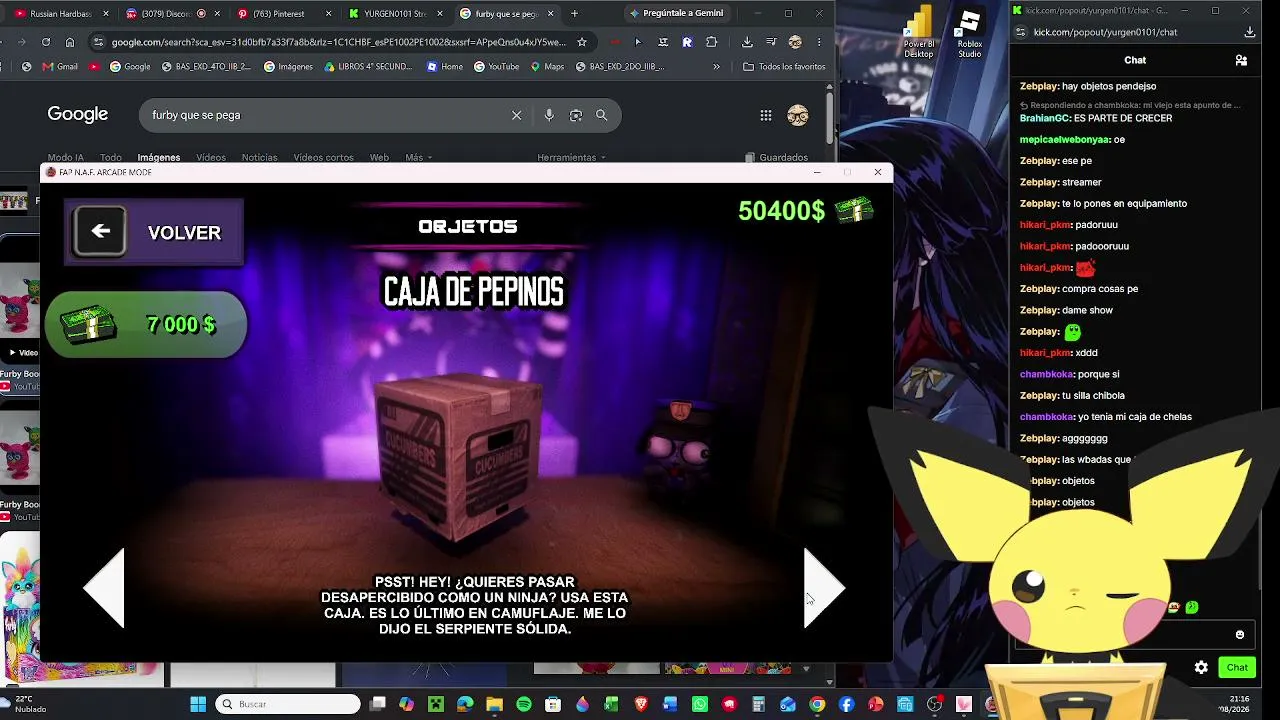Open File Explorer from the taskbar
This screenshot has height=720, width=1280.
point(494,704)
